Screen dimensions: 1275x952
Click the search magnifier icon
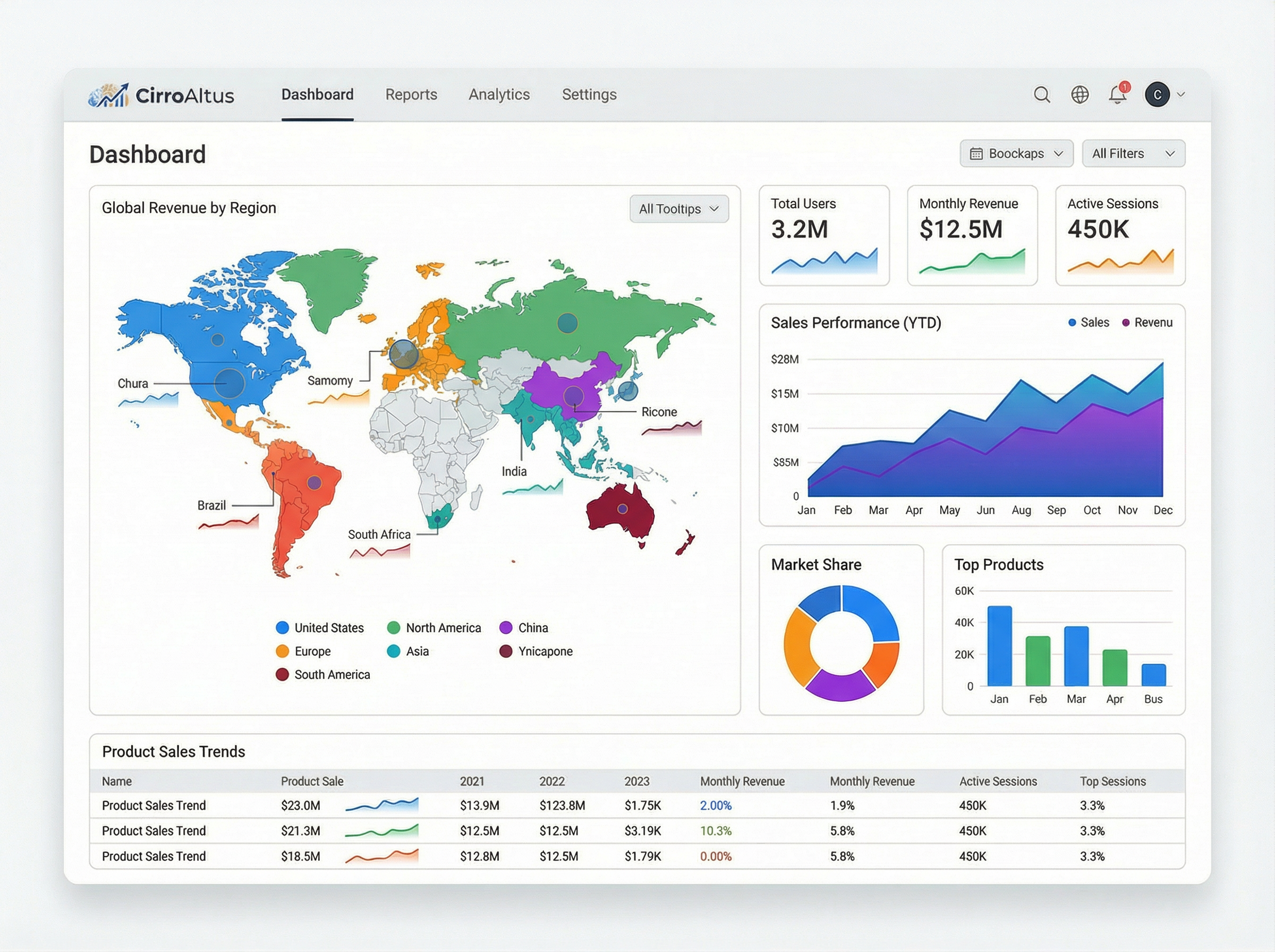click(1042, 95)
